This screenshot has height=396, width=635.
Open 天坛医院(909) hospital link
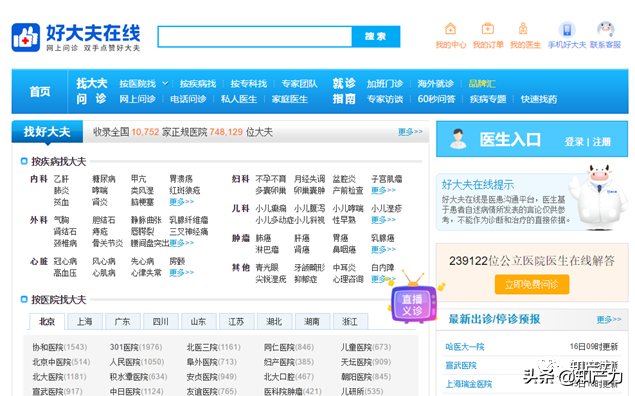tap(366, 362)
